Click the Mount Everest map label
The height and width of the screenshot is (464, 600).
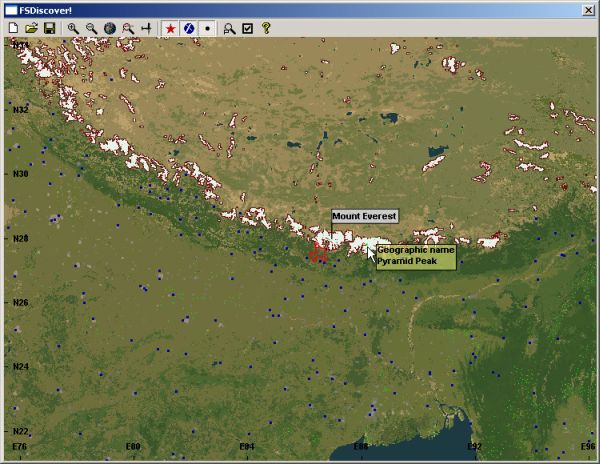pyautogui.click(x=364, y=216)
